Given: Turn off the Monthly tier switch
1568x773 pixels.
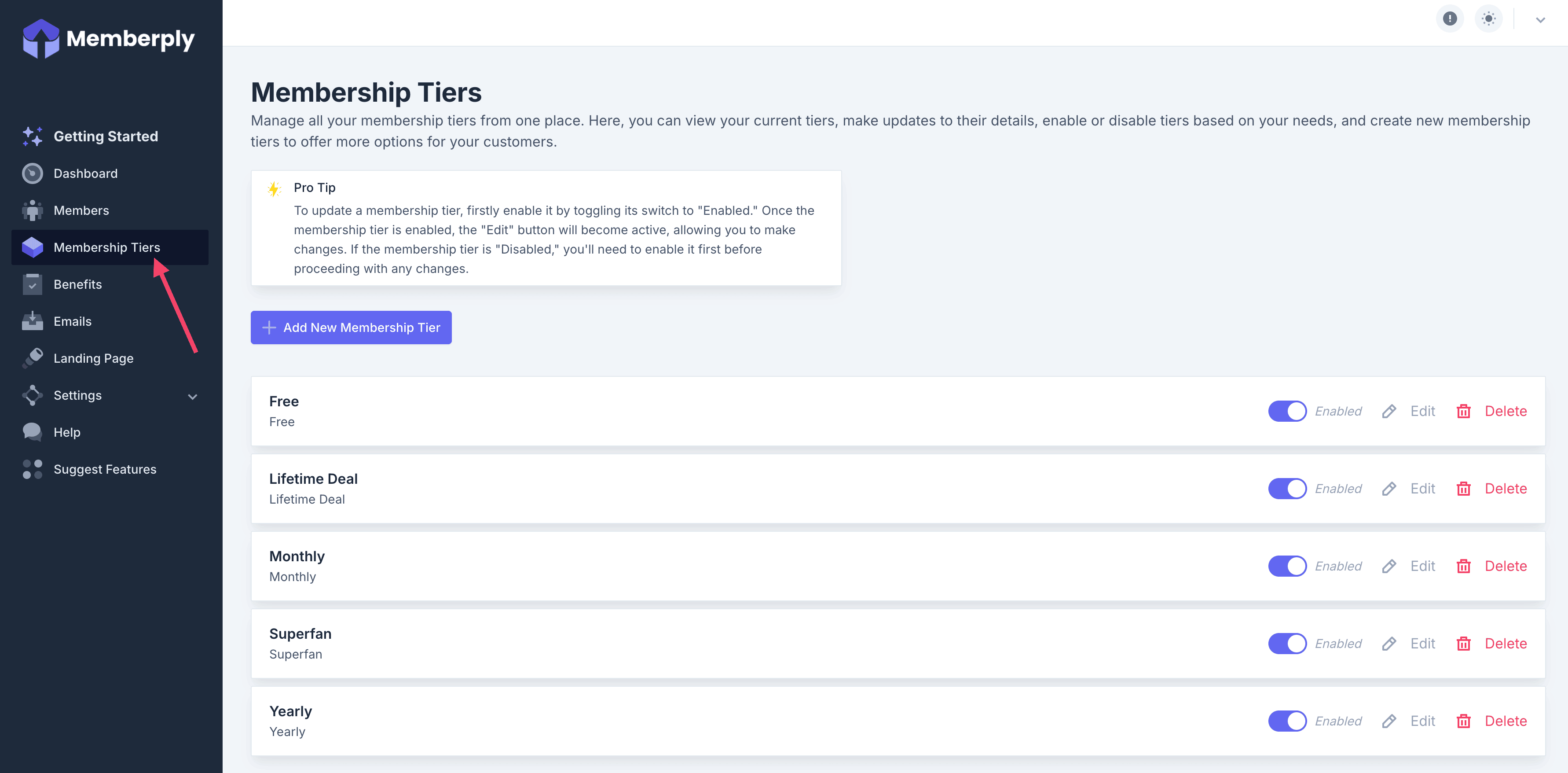Looking at the screenshot, I should (x=1287, y=567).
